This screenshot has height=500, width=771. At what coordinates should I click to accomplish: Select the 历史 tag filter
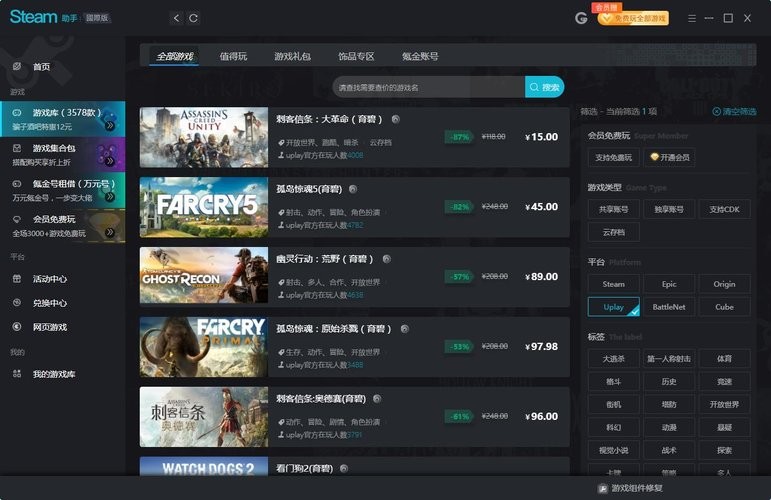pos(669,382)
